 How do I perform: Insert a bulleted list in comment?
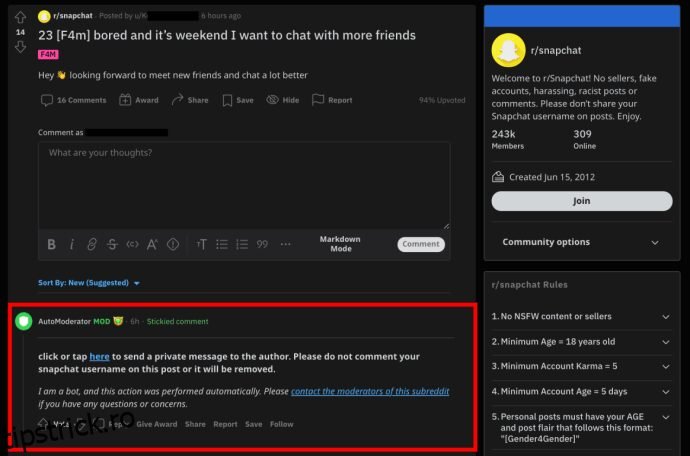point(222,244)
